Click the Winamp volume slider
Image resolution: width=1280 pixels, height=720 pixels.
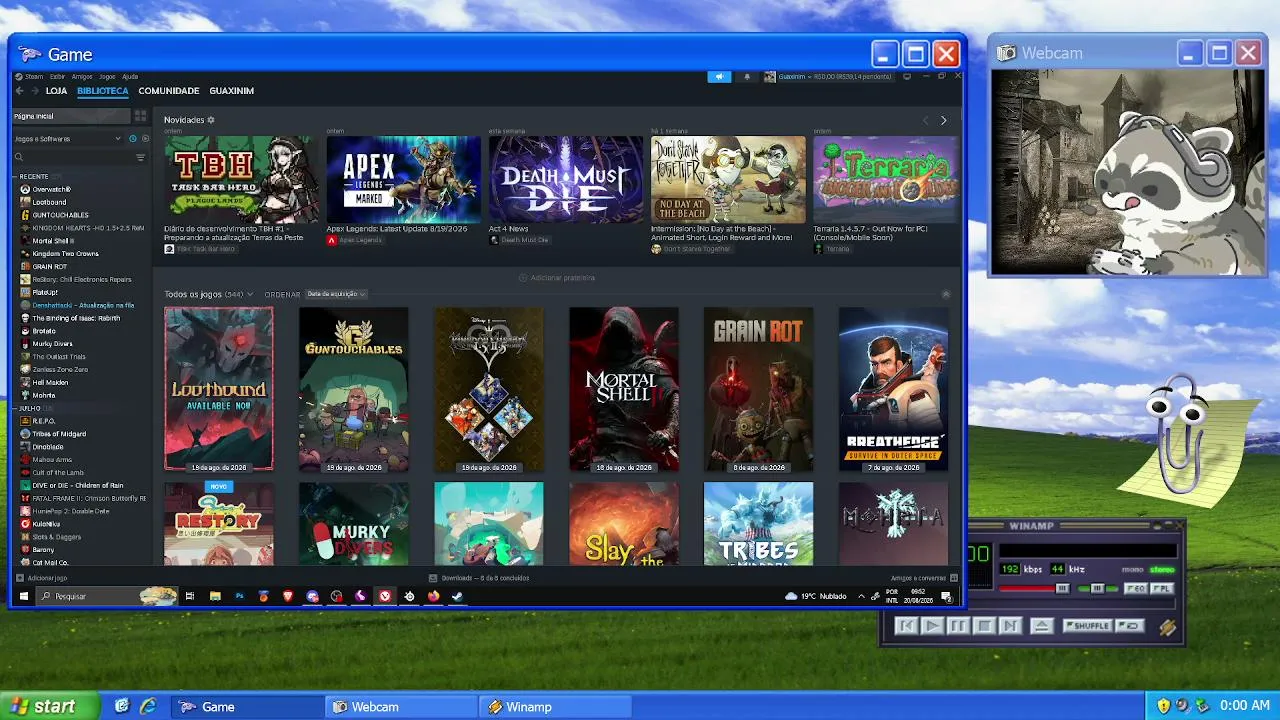(x=1034, y=589)
